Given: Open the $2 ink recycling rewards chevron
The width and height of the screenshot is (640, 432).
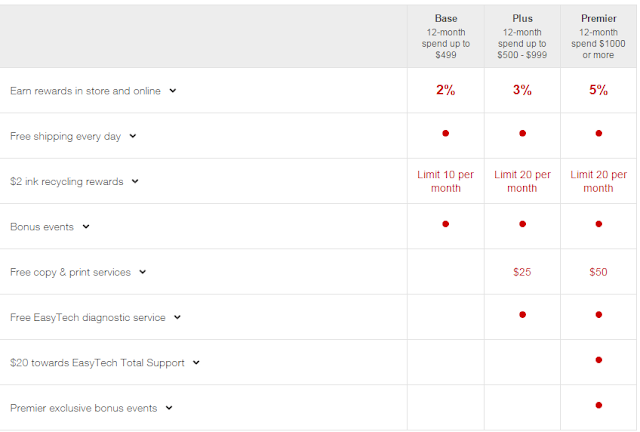Looking at the screenshot, I should [135, 181].
